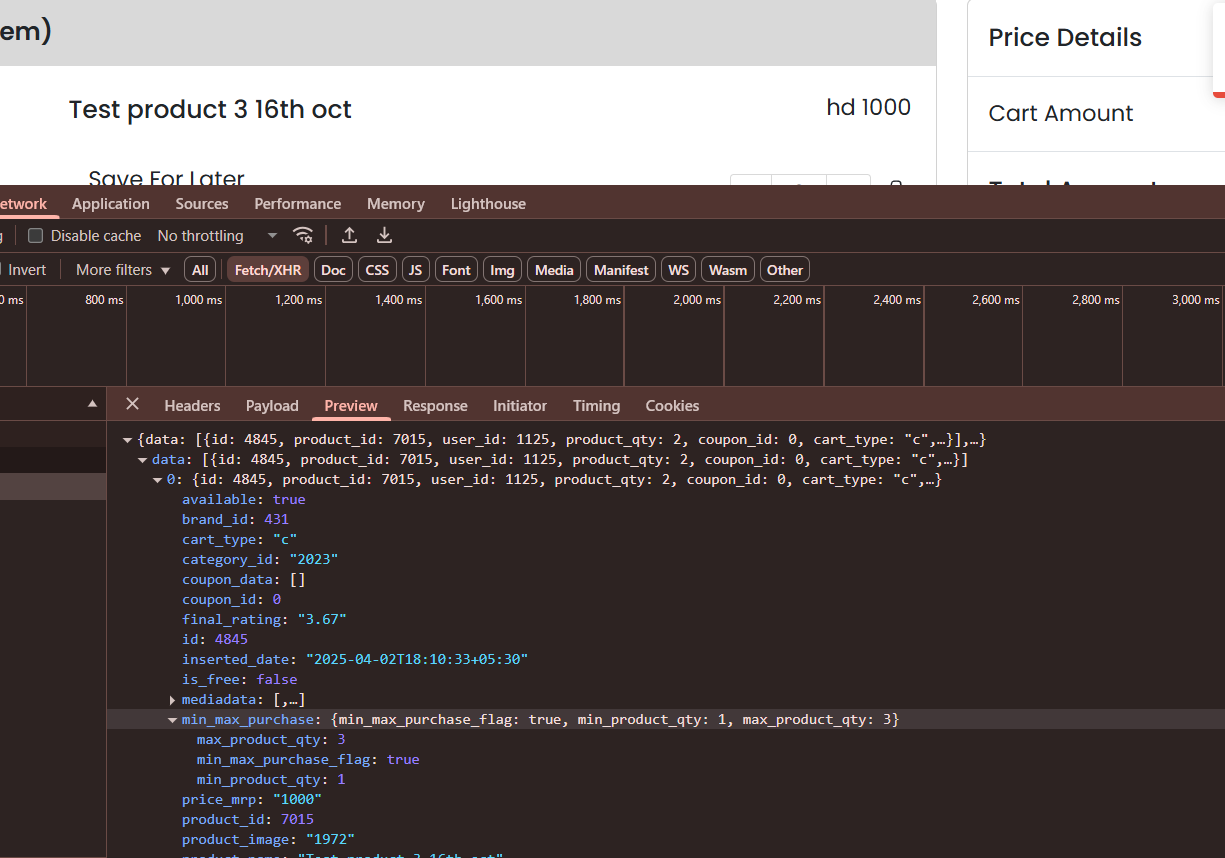Click the 3,000 ms timeline marker
Screen dimensions: 1225x858
[1195, 300]
